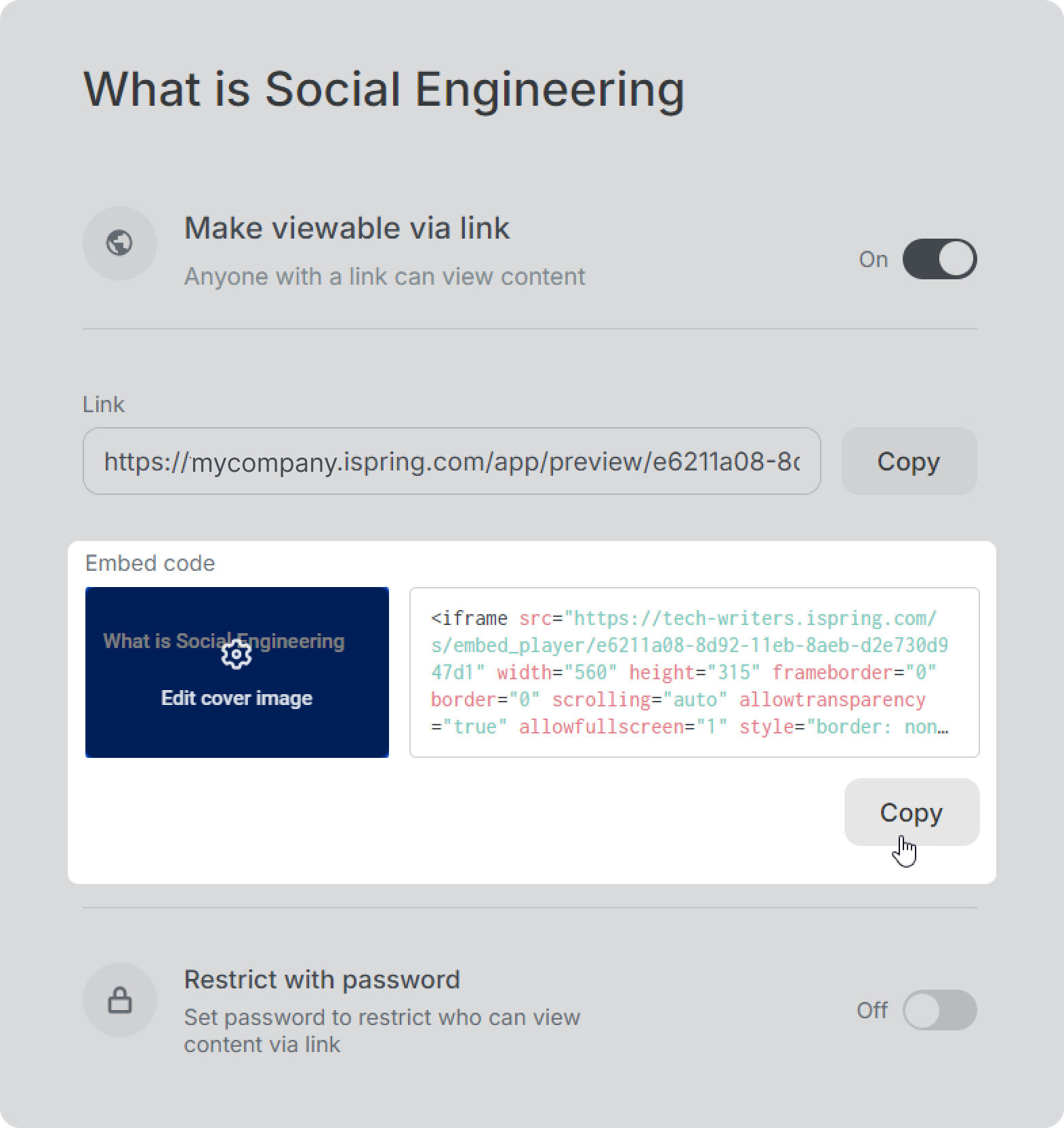Click the globe icon beside Make viewable via link
This screenshot has height=1128, width=1064.
tap(120, 243)
